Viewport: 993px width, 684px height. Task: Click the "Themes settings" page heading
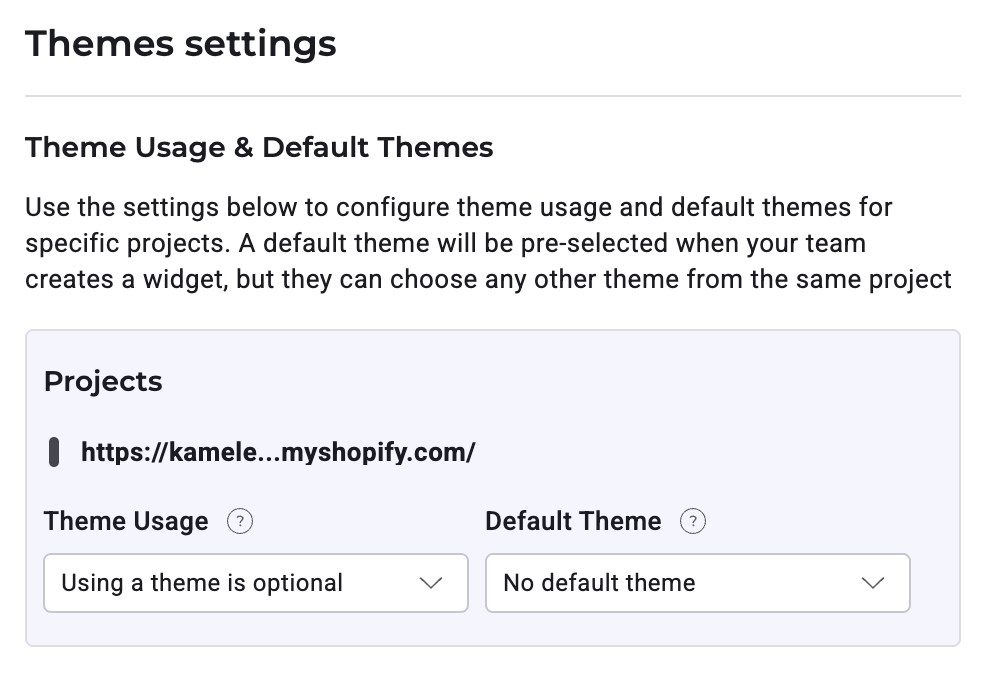(x=181, y=44)
